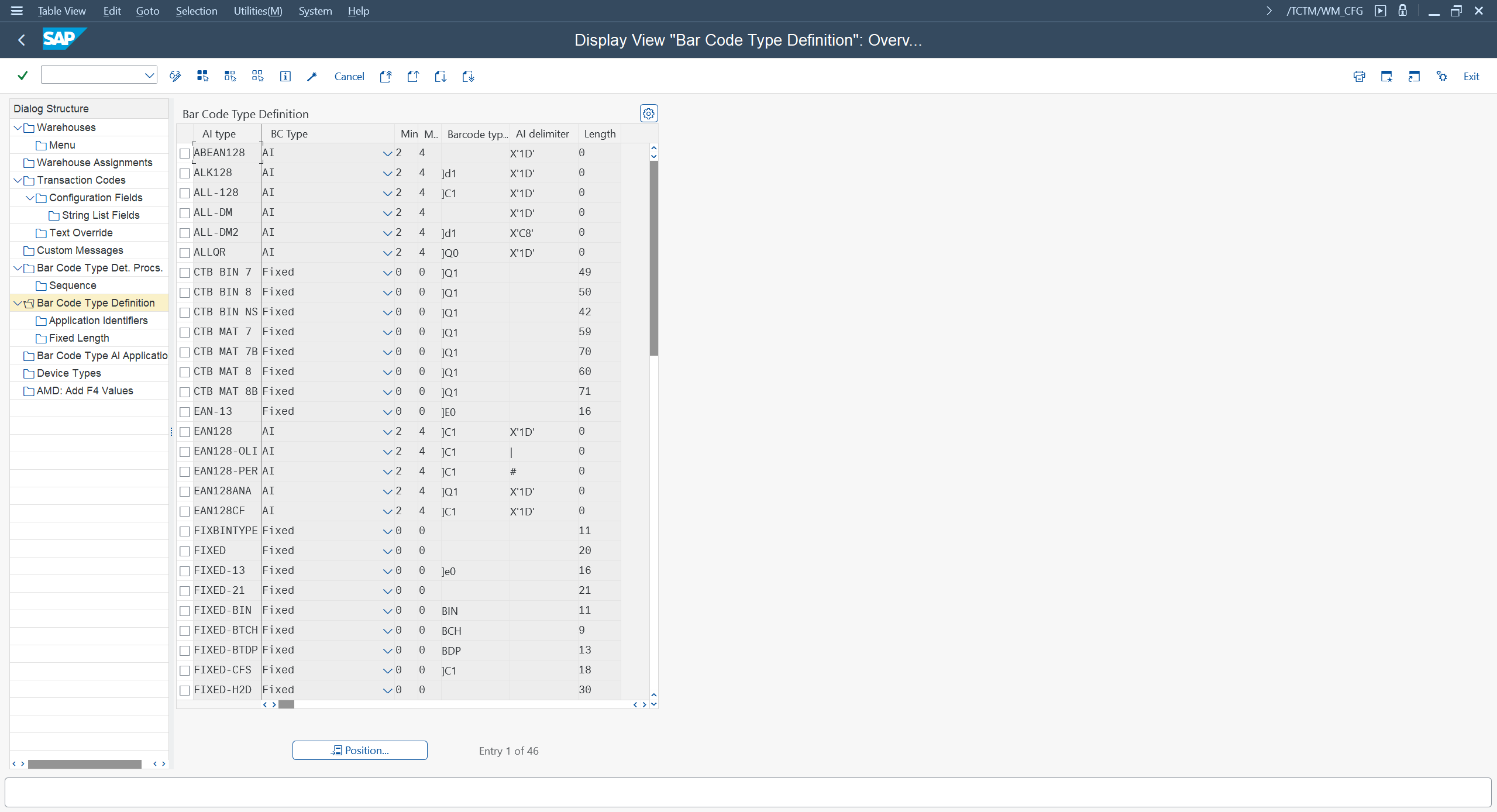
Task: Click the Cancel button in toolbar
Action: tap(349, 76)
